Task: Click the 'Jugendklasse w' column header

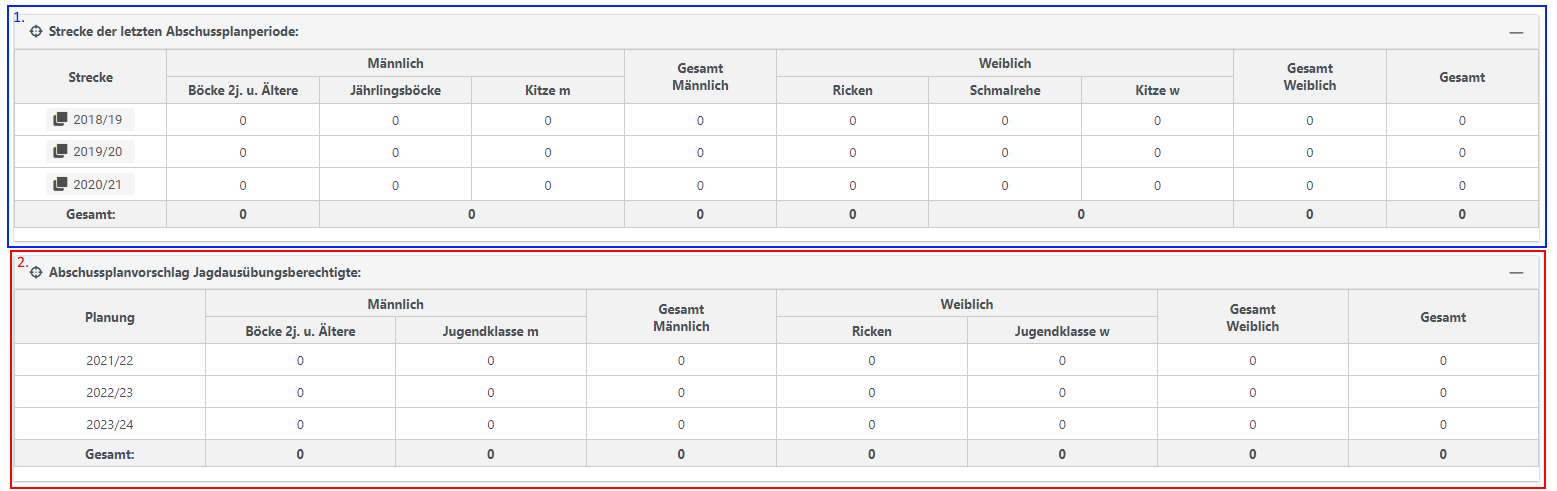Action: [1061, 331]
